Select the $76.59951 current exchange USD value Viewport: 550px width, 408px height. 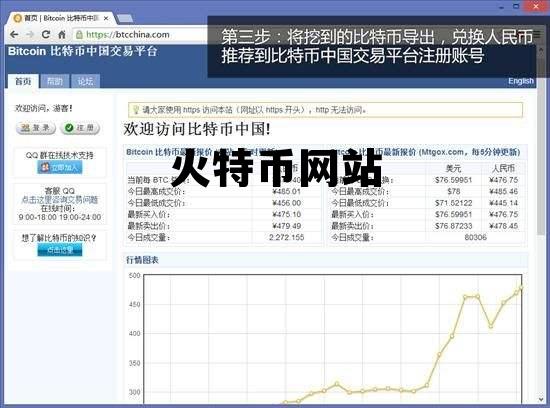454,180
